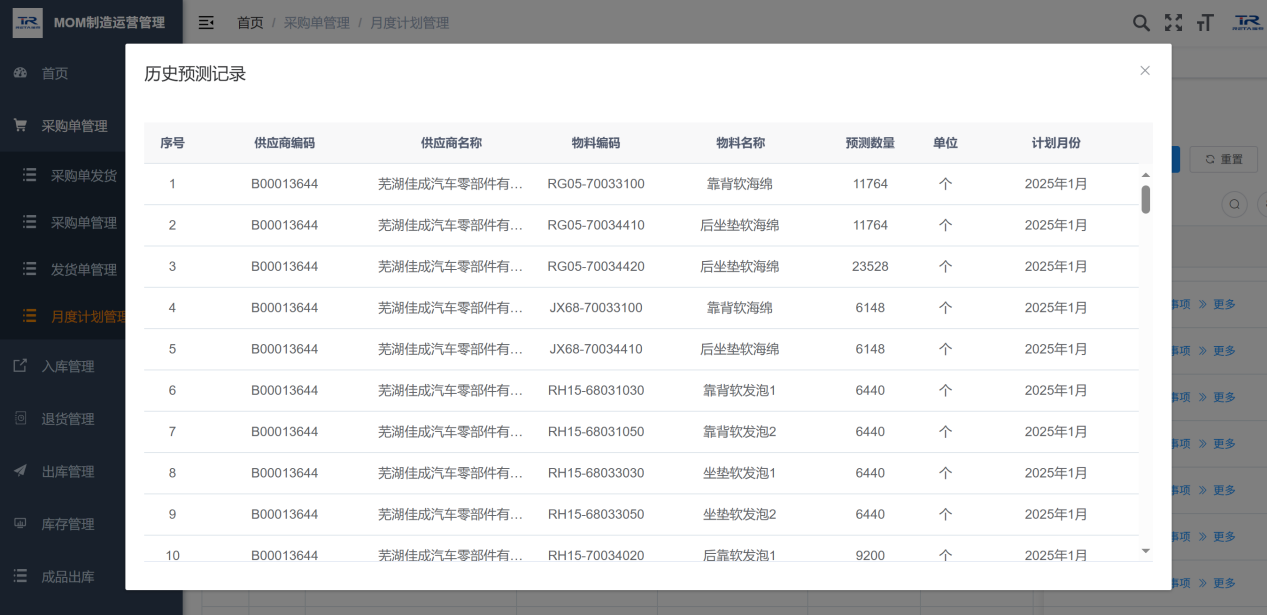Click material name 后靠软发泡1

[x=740, y=555]
